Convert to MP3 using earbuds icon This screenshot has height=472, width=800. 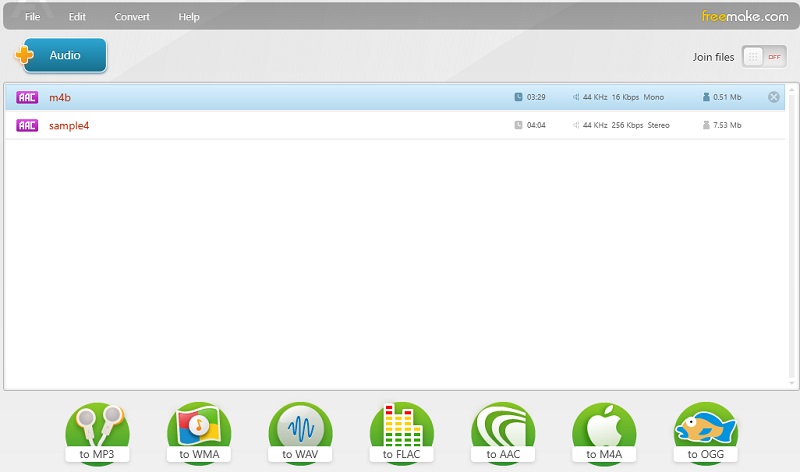[97, 434]
